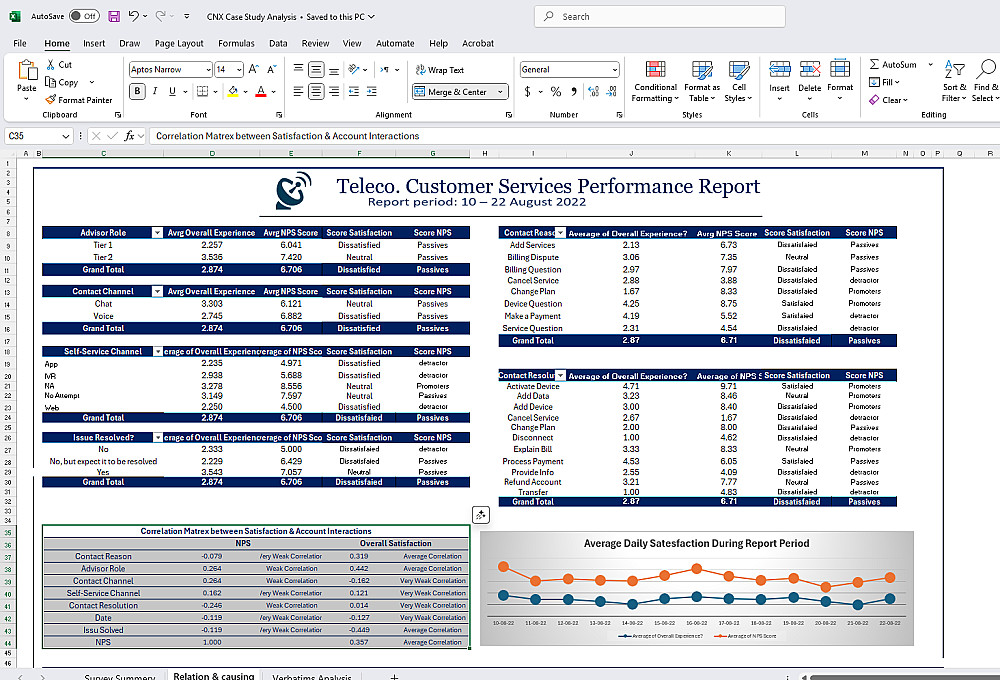Toggle Bold formatting
The height and width of the screenshot is (680, 1000).
click(137, 92)
